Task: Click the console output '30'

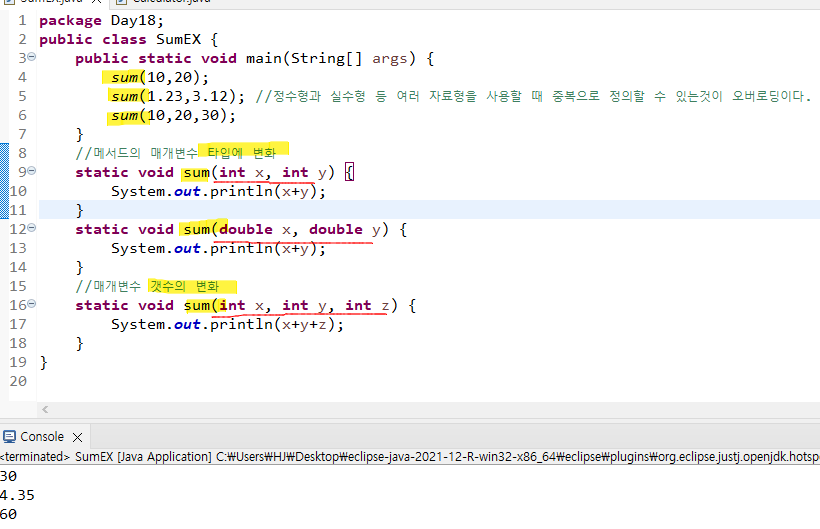Action: [x=8, y=476]
